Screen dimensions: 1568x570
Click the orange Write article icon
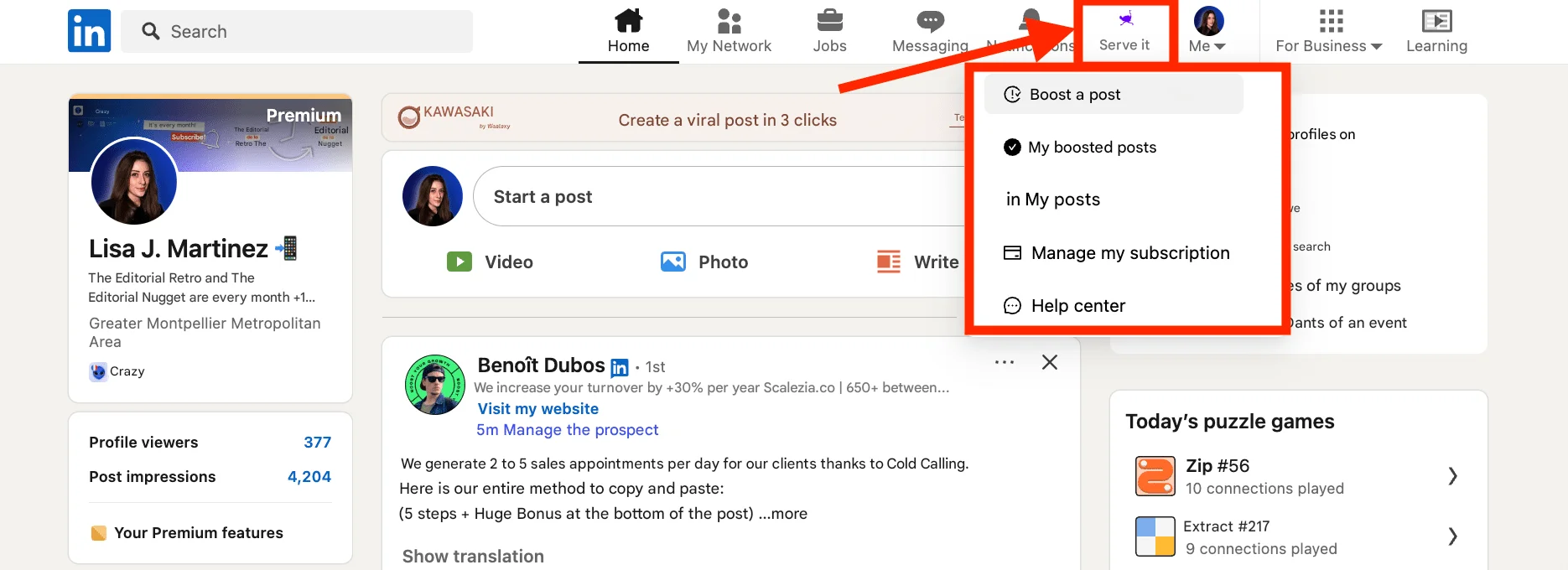(x=889, y=262)
